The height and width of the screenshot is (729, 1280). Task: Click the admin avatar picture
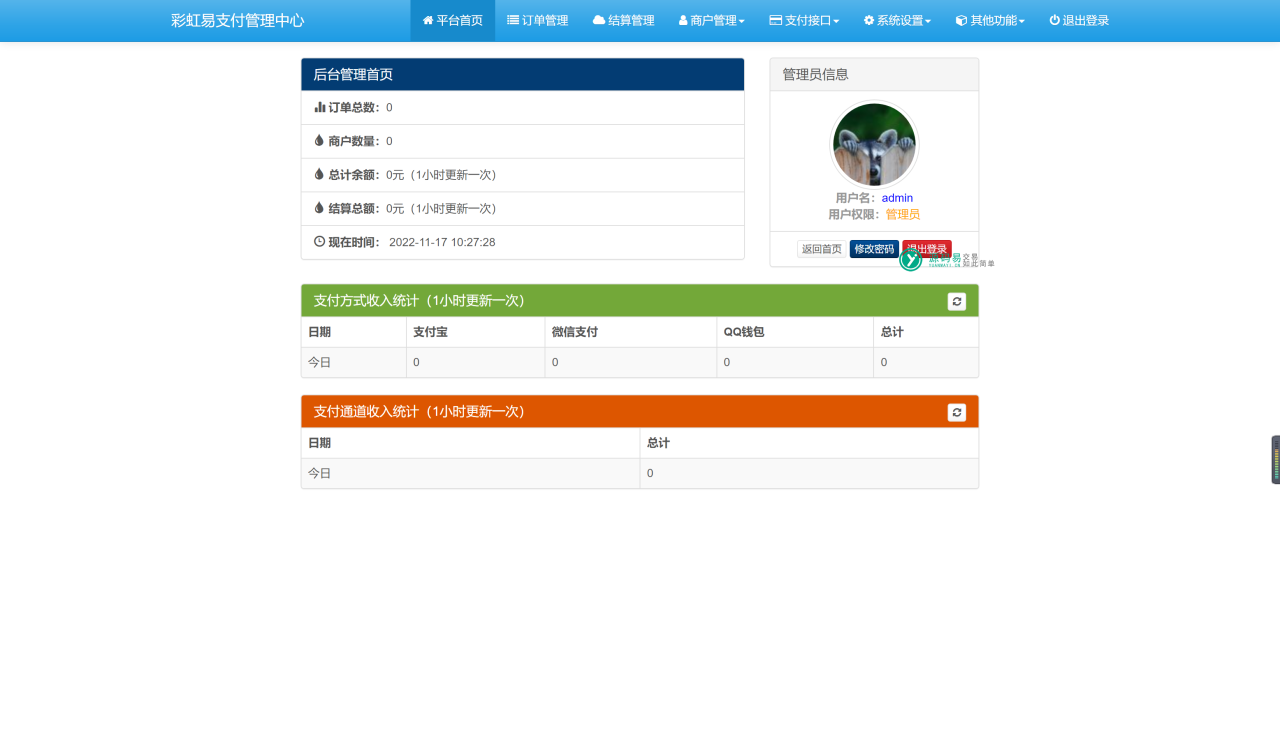click(x=874, y=144)
